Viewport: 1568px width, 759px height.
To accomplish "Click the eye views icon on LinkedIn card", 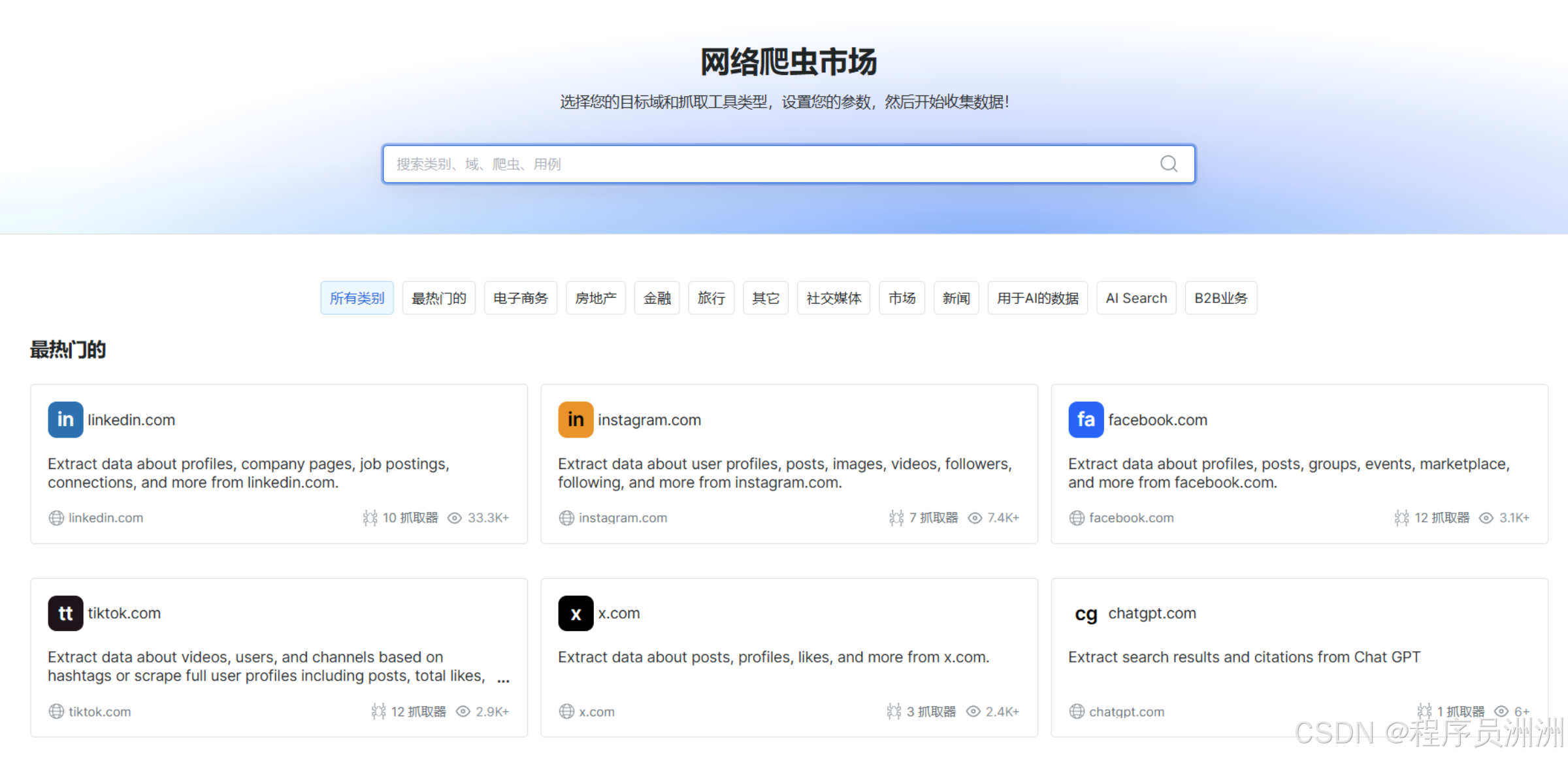I will click(455, 518).
